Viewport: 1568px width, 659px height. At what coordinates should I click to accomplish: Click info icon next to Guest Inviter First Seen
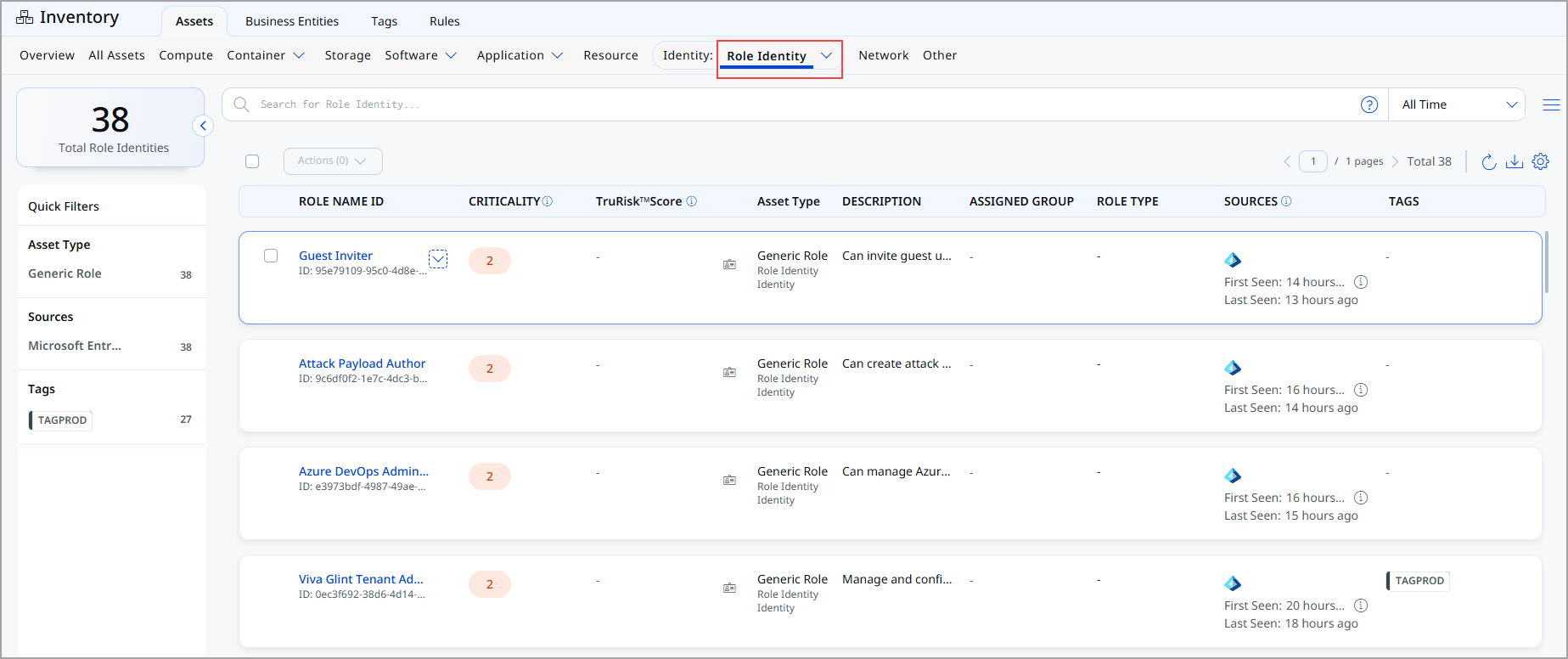(x=1361, y=282)
